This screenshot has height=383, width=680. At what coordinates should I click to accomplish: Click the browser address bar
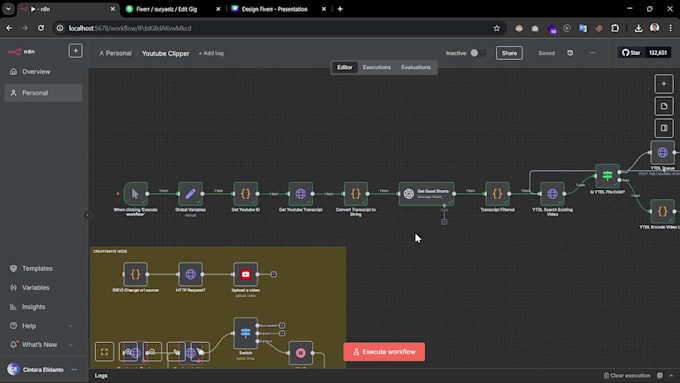(x=278, y=28)
